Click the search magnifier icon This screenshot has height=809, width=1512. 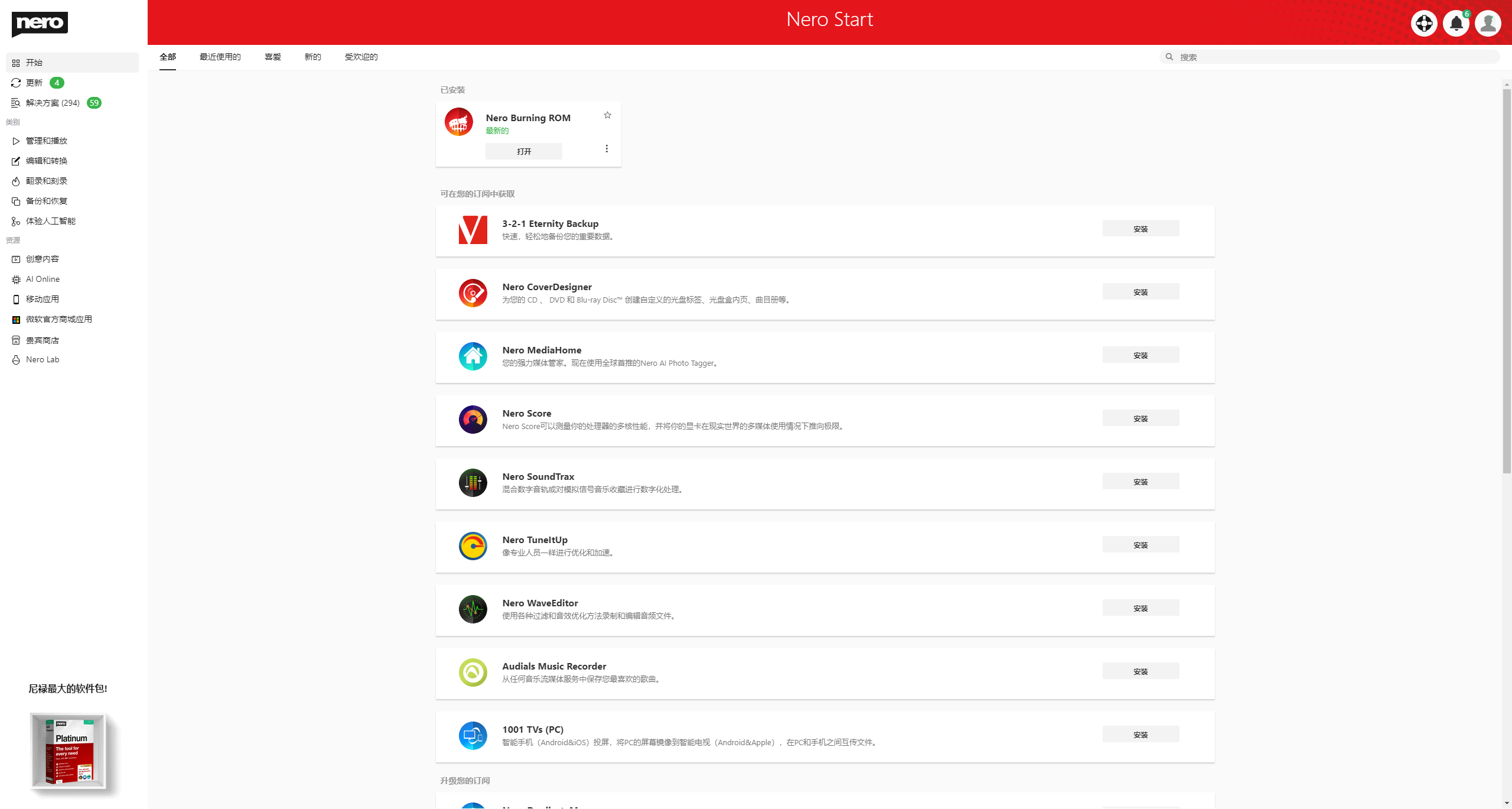[1169, 57]
